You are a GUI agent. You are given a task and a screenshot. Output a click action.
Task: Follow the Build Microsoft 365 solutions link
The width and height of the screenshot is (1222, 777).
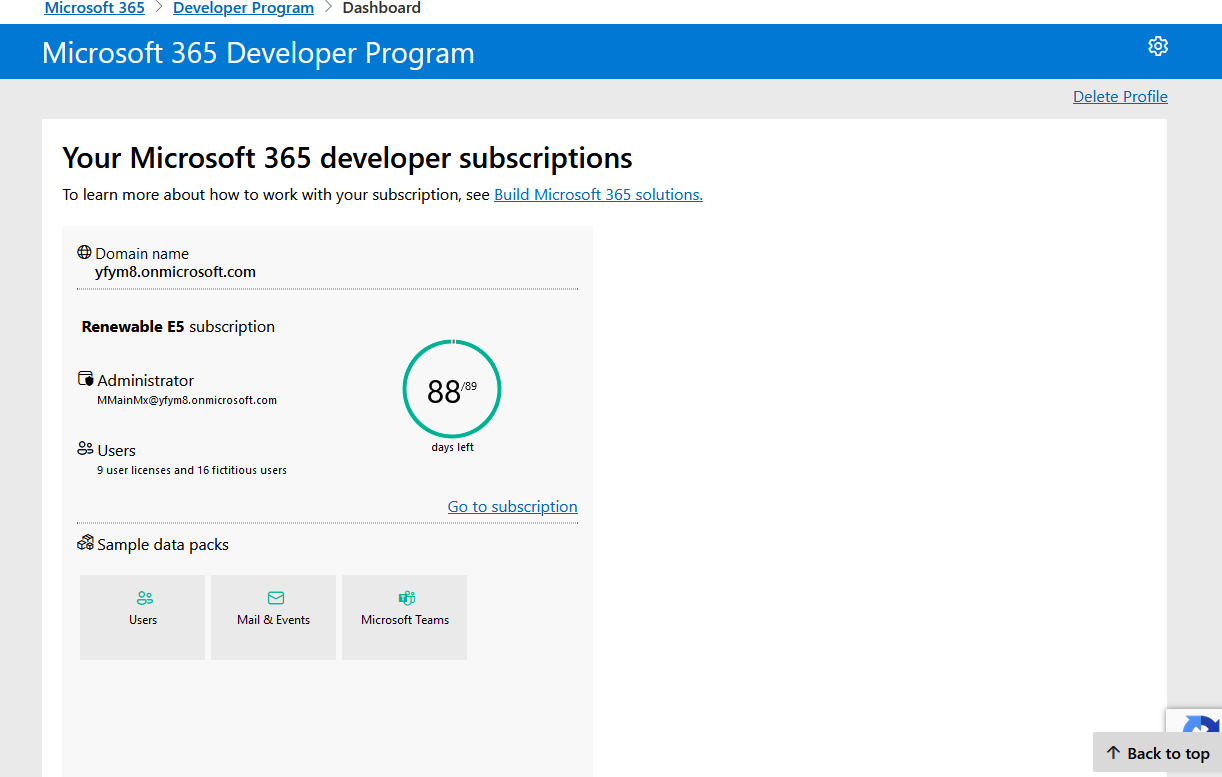pyautogui.click(x=597, y=194)
